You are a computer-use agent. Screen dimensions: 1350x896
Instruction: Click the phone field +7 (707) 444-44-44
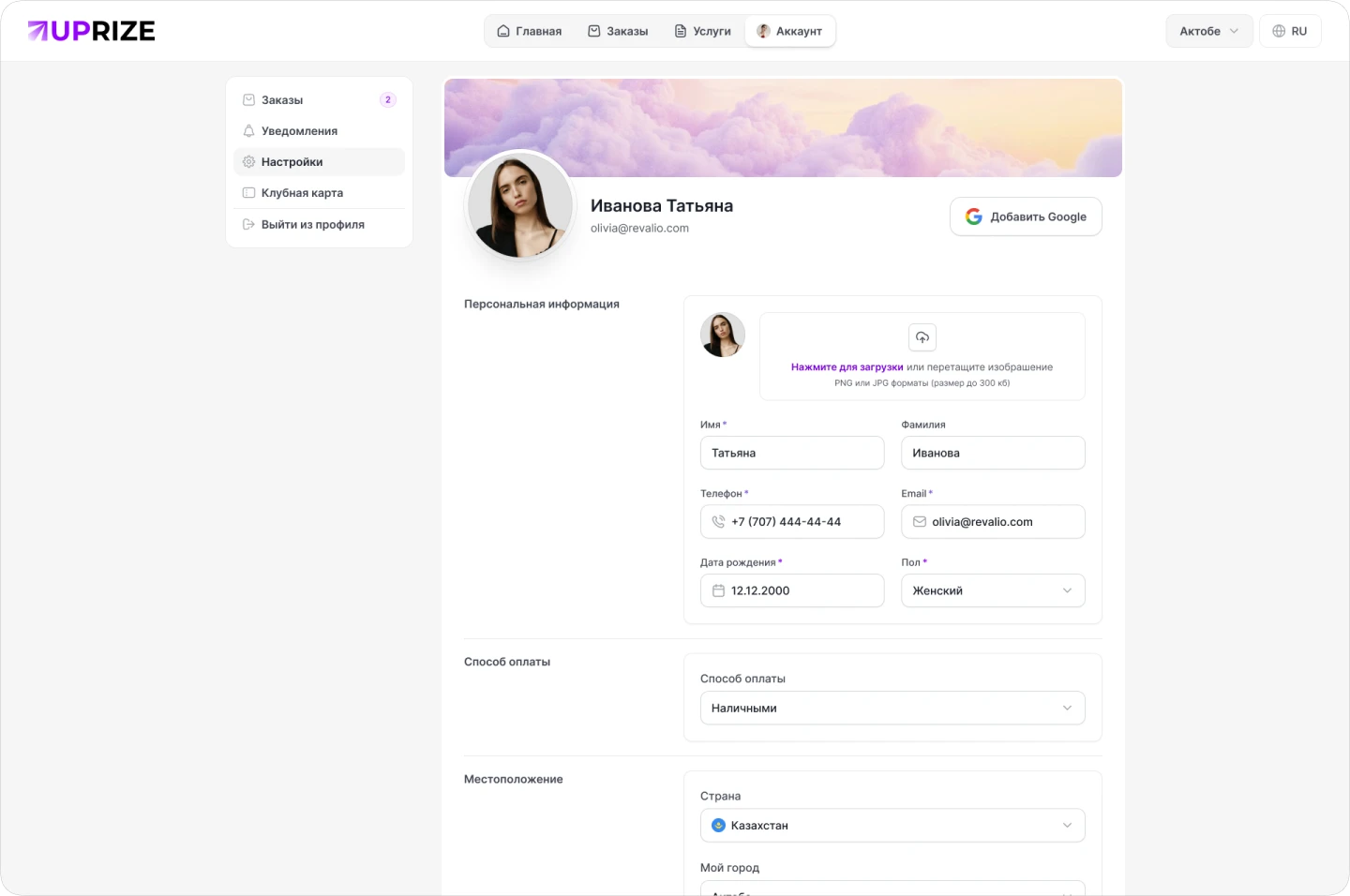coord(792,522)
